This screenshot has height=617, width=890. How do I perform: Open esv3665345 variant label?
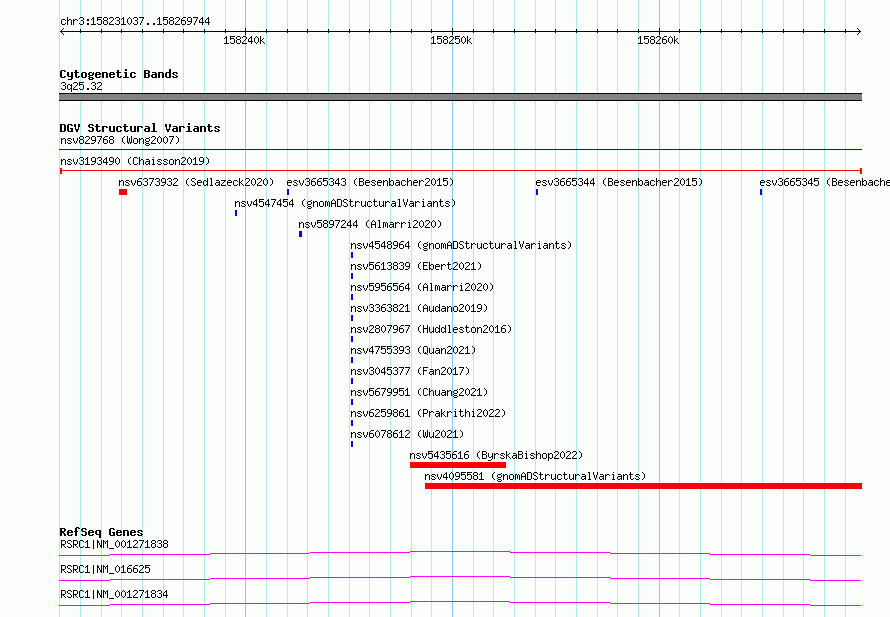tap(824, 182)
